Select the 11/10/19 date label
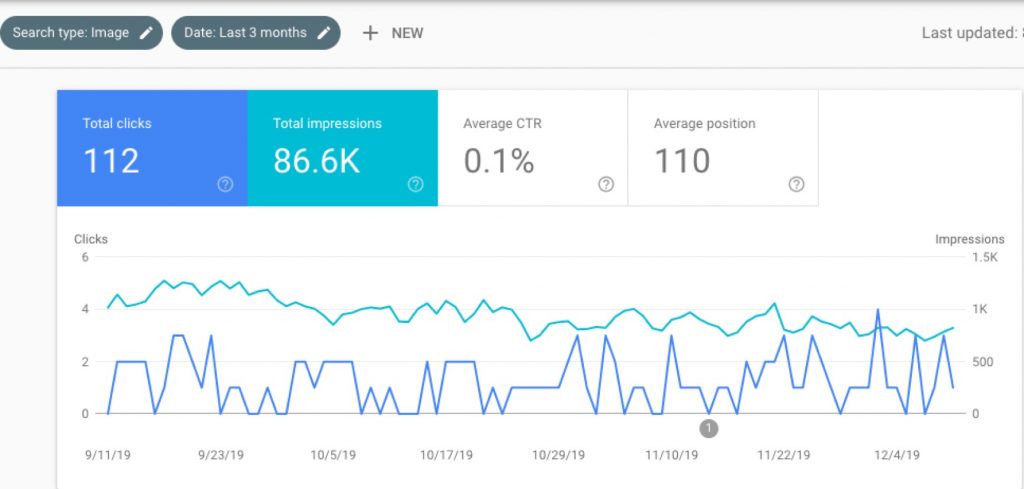 point(671,455)
